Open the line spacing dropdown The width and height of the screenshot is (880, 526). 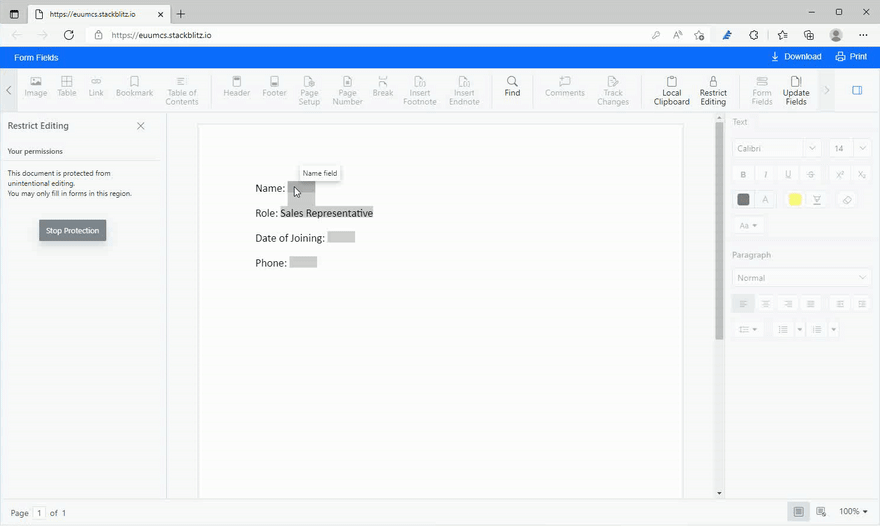tap(748, 330)
